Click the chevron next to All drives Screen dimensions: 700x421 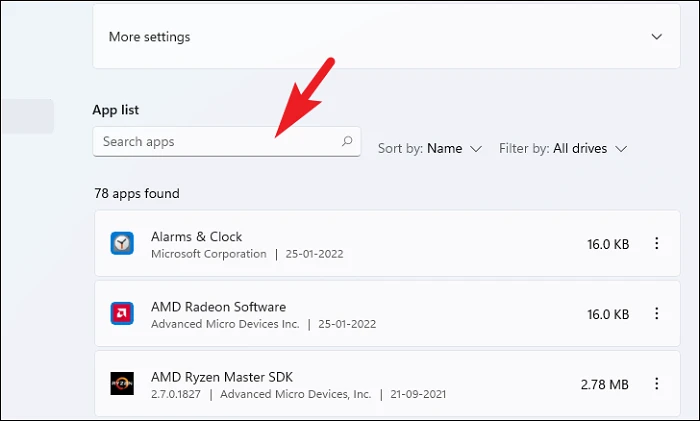tap(621, 149)
